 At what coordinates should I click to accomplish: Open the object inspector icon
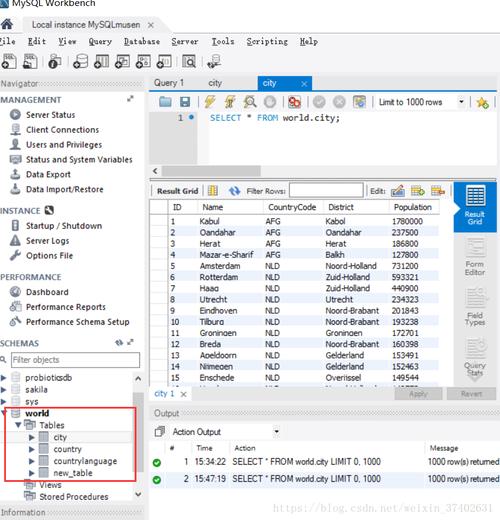(x=54, y=62)
